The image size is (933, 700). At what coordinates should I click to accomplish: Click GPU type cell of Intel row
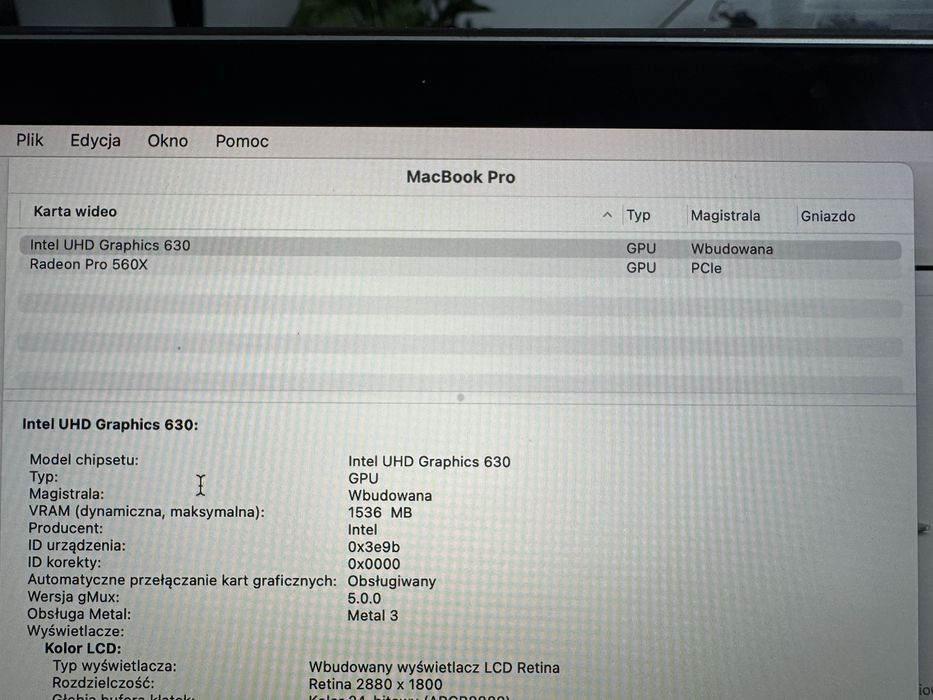(641, 249)
